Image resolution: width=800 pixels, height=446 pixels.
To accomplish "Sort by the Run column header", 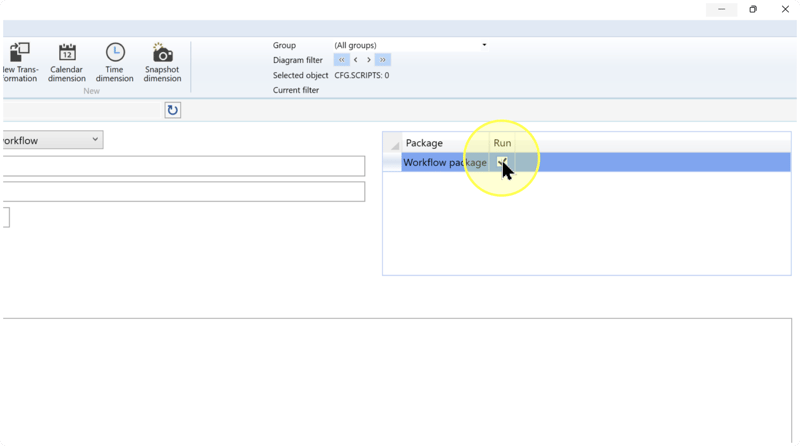I will (x=502, y=143).
